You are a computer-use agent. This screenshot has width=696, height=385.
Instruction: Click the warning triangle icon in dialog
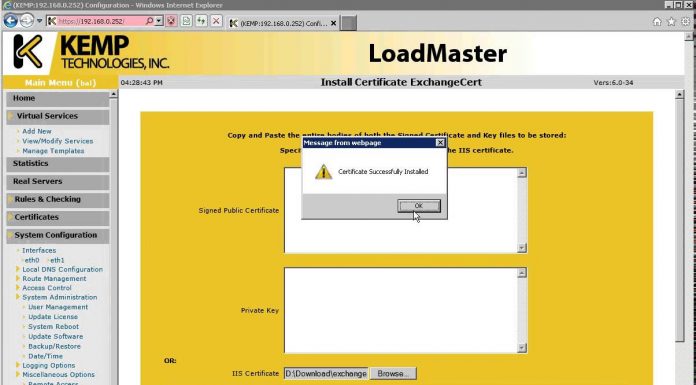[324, 172]
